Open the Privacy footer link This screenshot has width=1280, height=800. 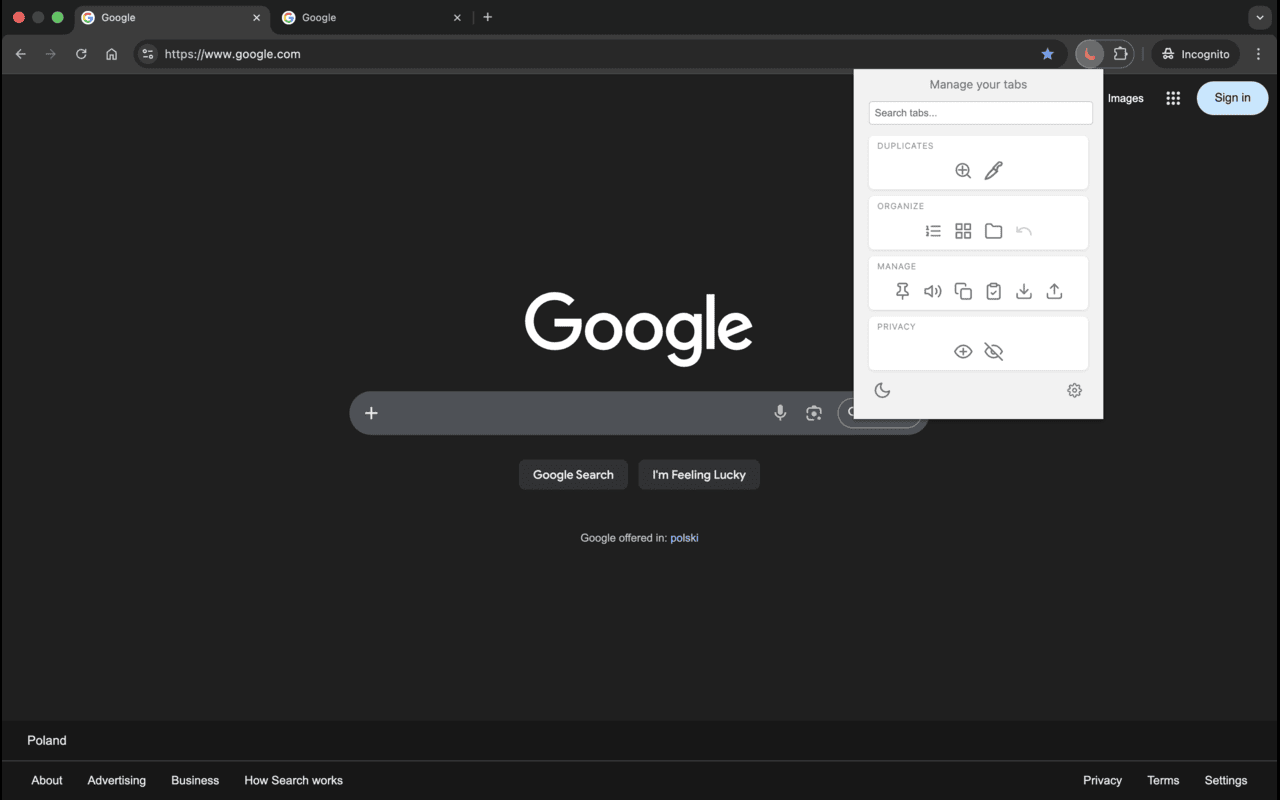[x=1102, y=781]
